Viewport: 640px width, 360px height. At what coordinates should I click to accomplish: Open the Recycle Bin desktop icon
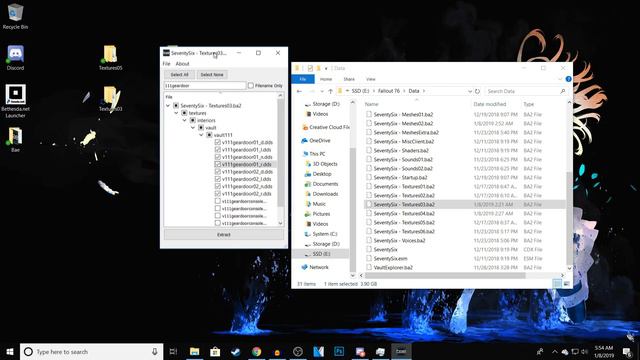15,16
